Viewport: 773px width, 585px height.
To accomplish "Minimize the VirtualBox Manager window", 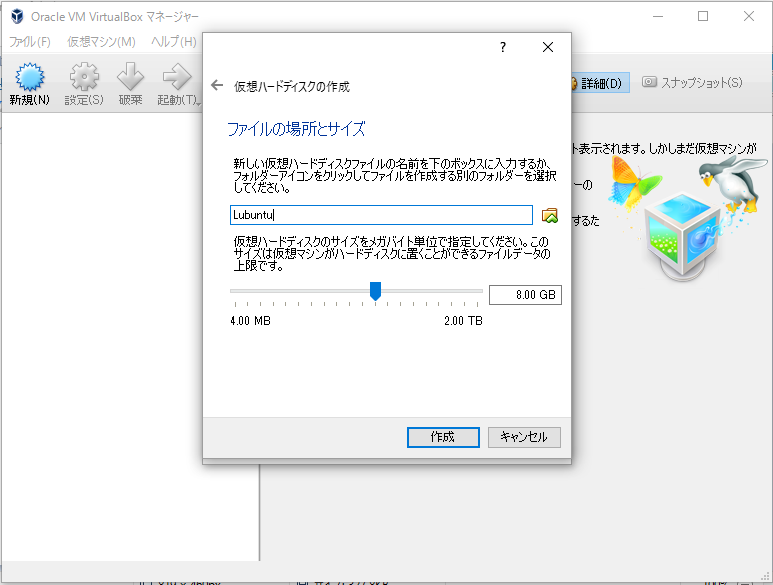I will (x=658, y=16).
